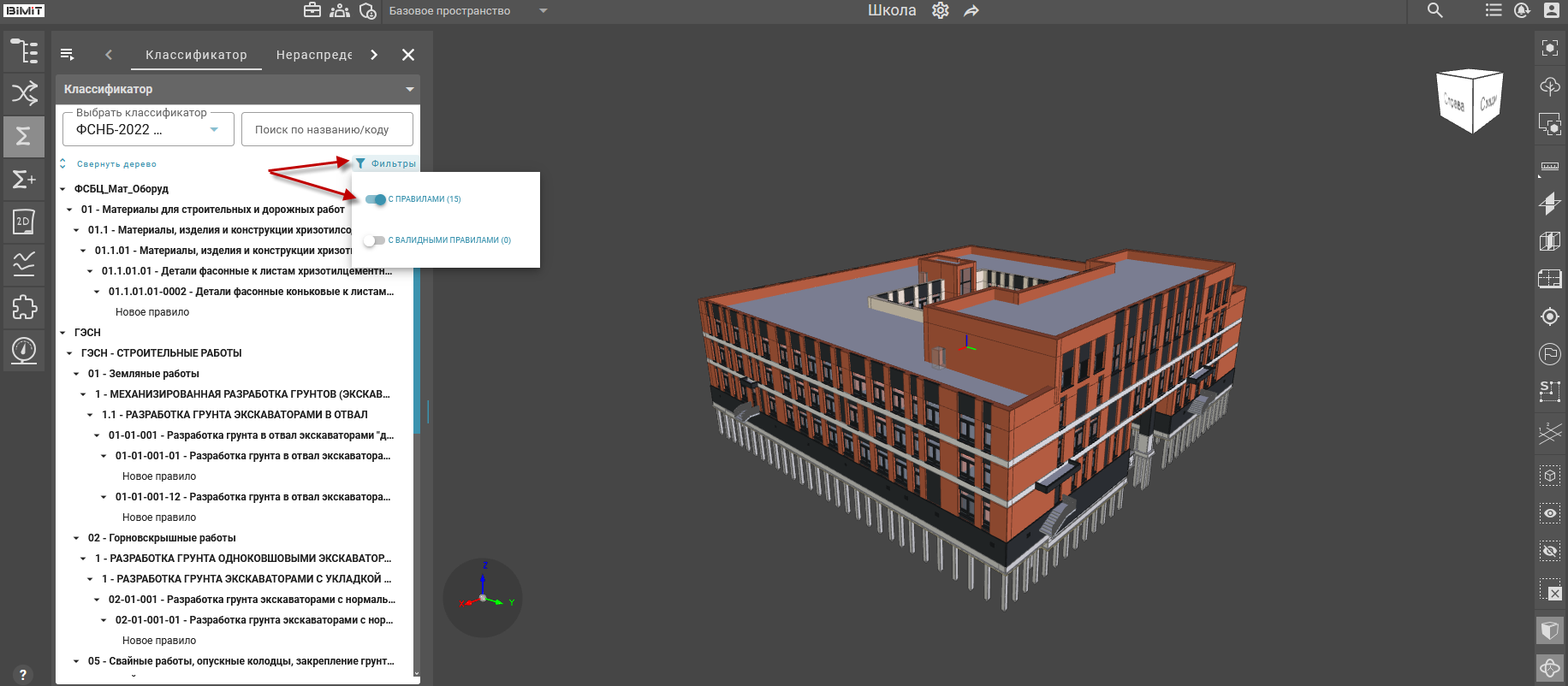Switch to the Нераспределенные tab
The width and height of the screenshot is (1568, 686).
coord(313,55)
